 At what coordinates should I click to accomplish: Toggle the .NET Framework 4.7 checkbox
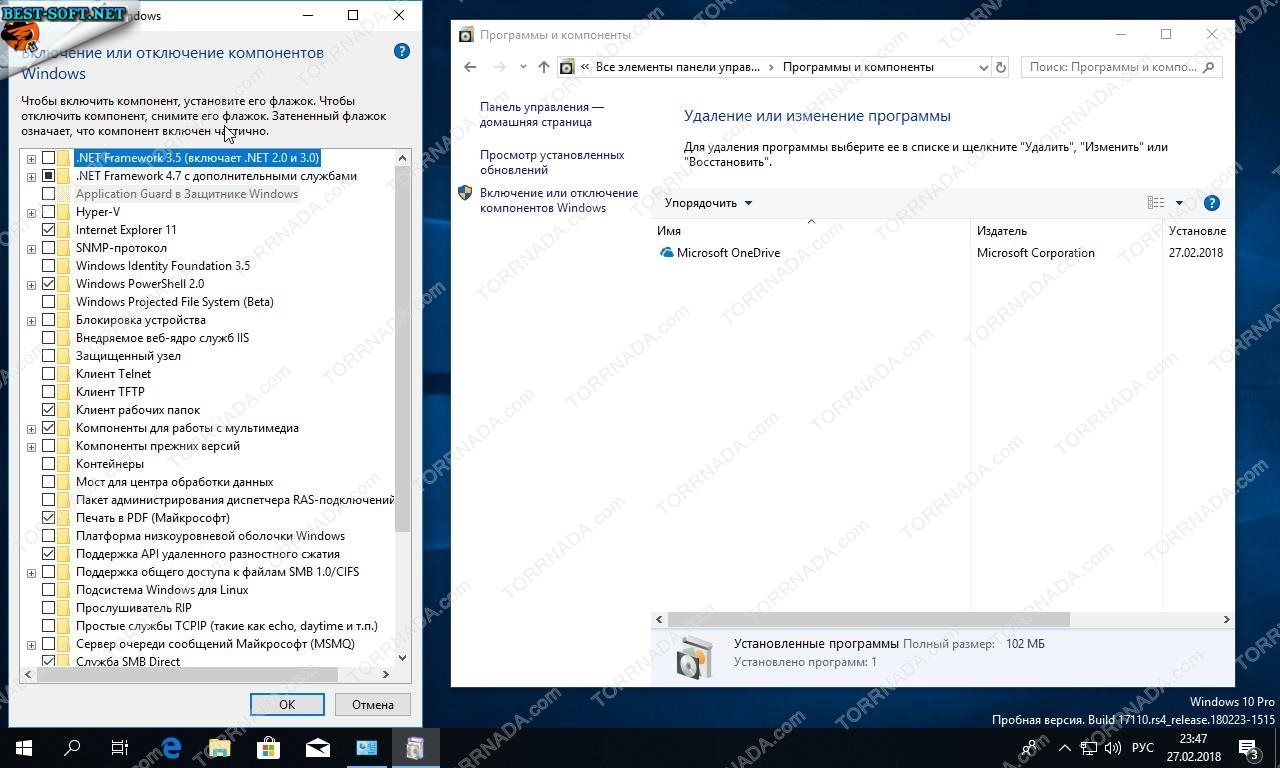[48, 176]
